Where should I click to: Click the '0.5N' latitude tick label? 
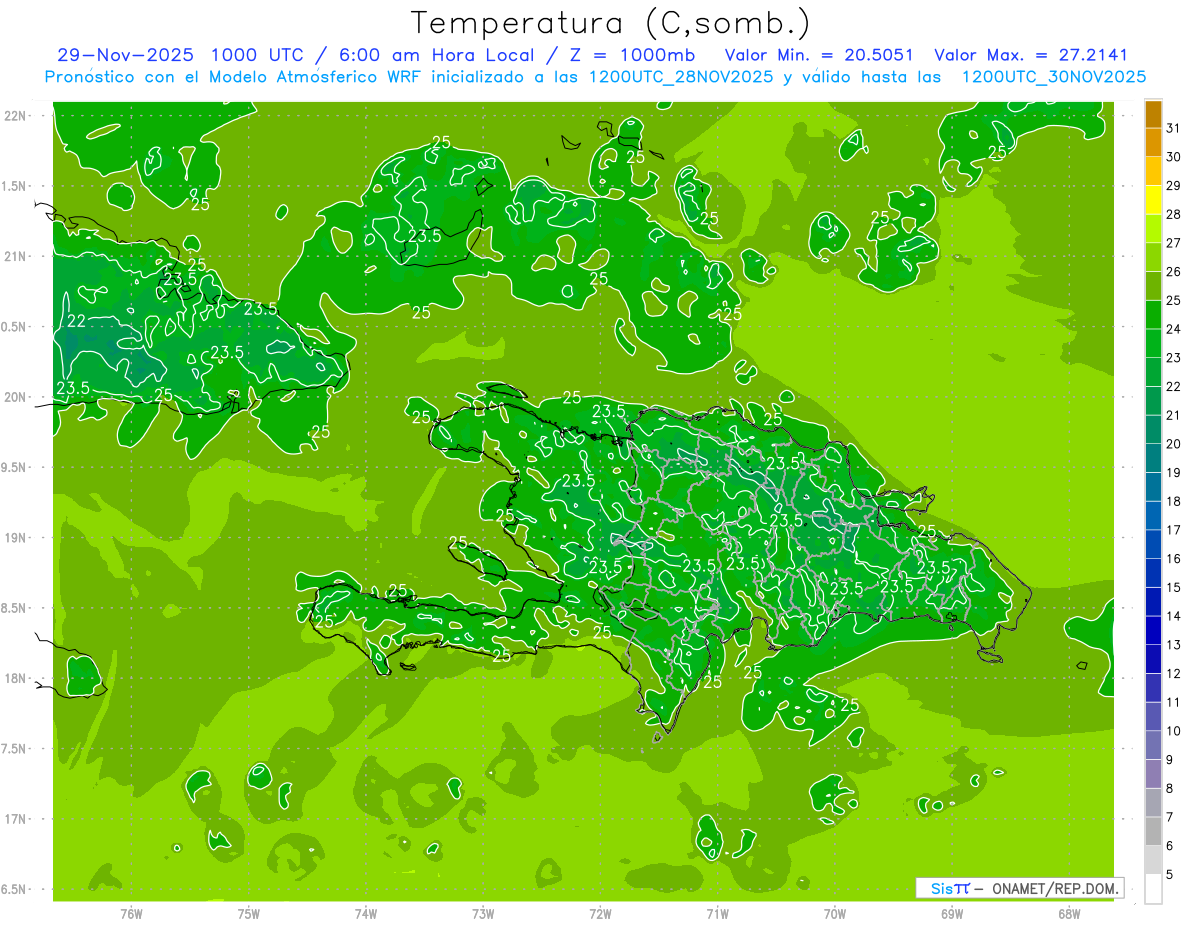tap(14, 327)
